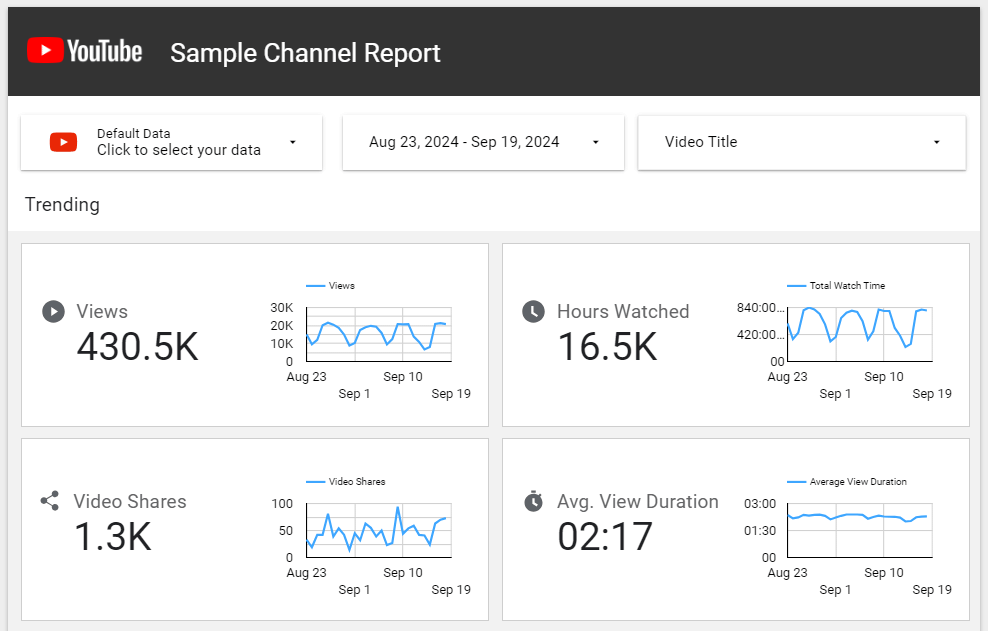Click the YouTube logo in header
This screenshot has height=631, width=988.
tap(85, 51)
